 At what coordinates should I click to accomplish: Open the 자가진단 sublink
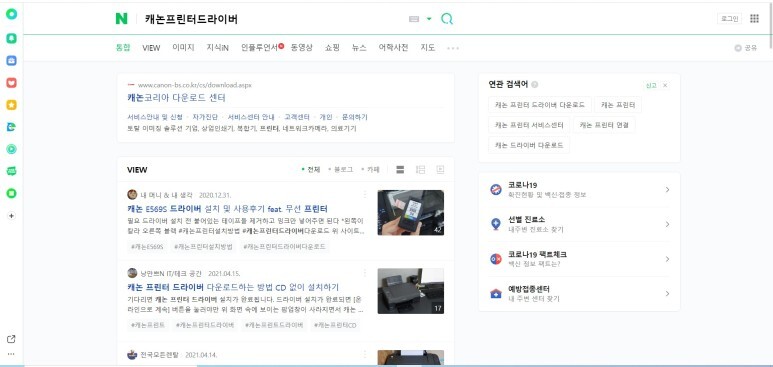tap(205, 117)
